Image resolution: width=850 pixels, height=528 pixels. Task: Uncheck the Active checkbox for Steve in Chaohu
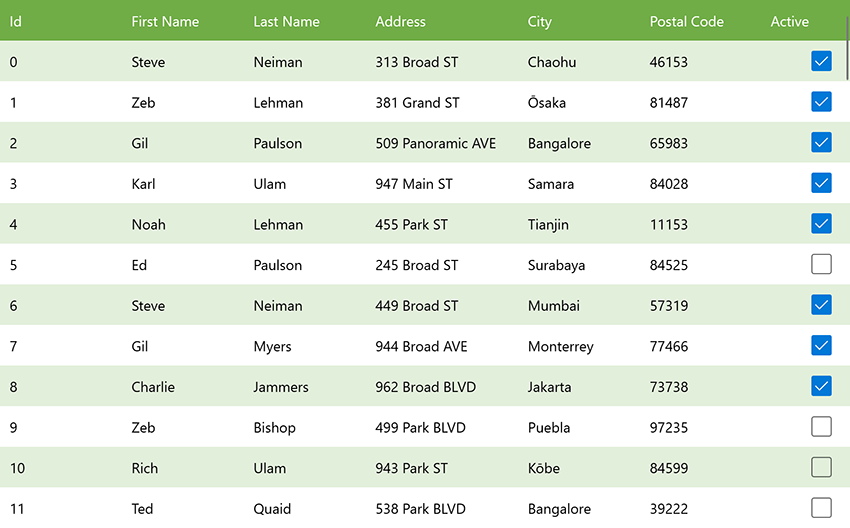821,62
